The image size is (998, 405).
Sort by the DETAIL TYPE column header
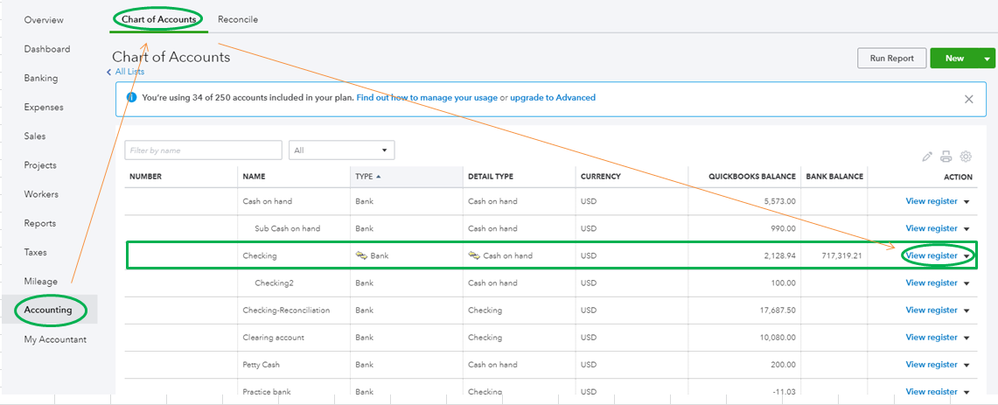click(491, 177)
